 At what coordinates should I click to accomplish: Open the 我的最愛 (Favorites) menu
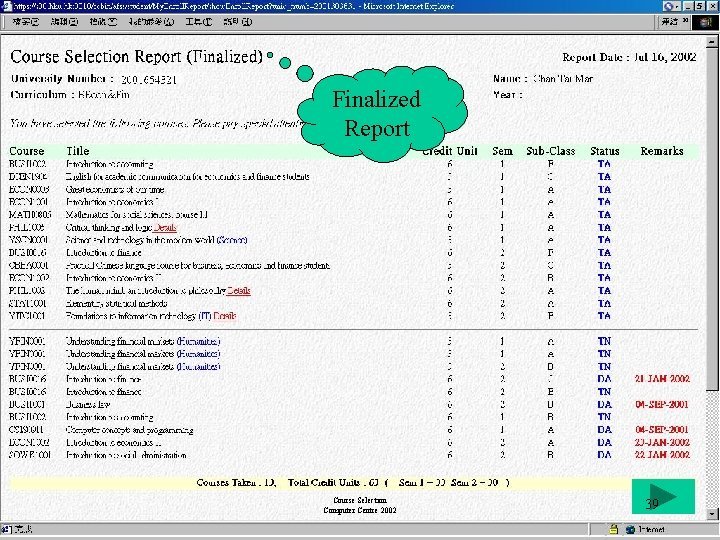(x=151, y=22)
